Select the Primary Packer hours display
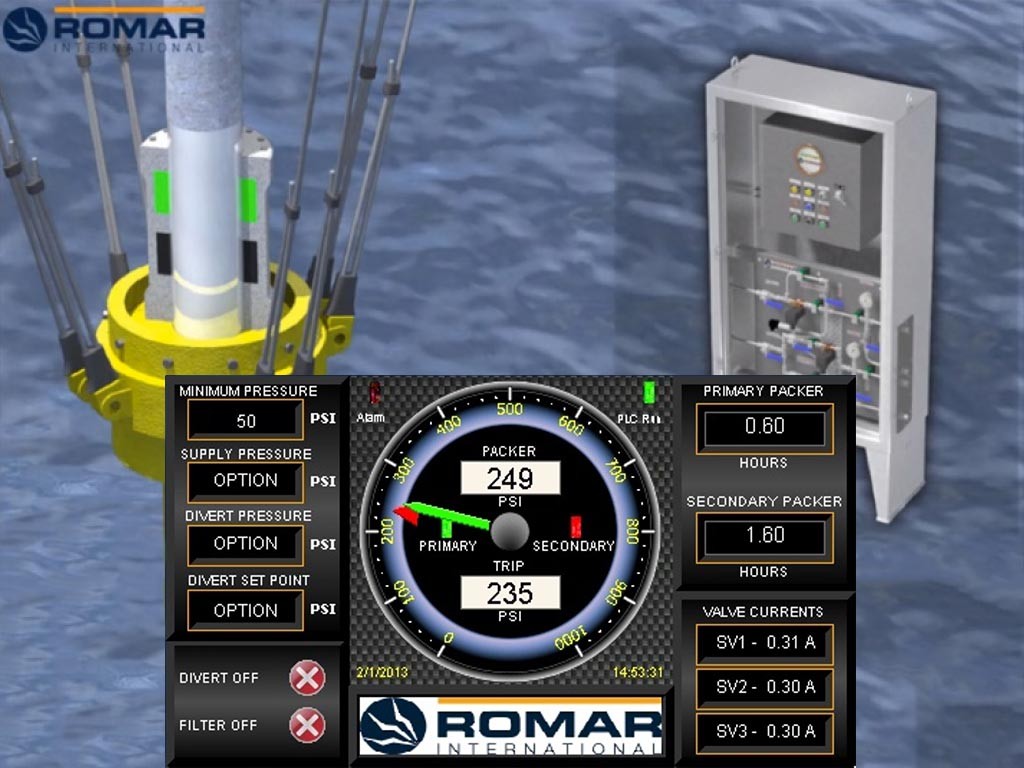 pos(765,427)
